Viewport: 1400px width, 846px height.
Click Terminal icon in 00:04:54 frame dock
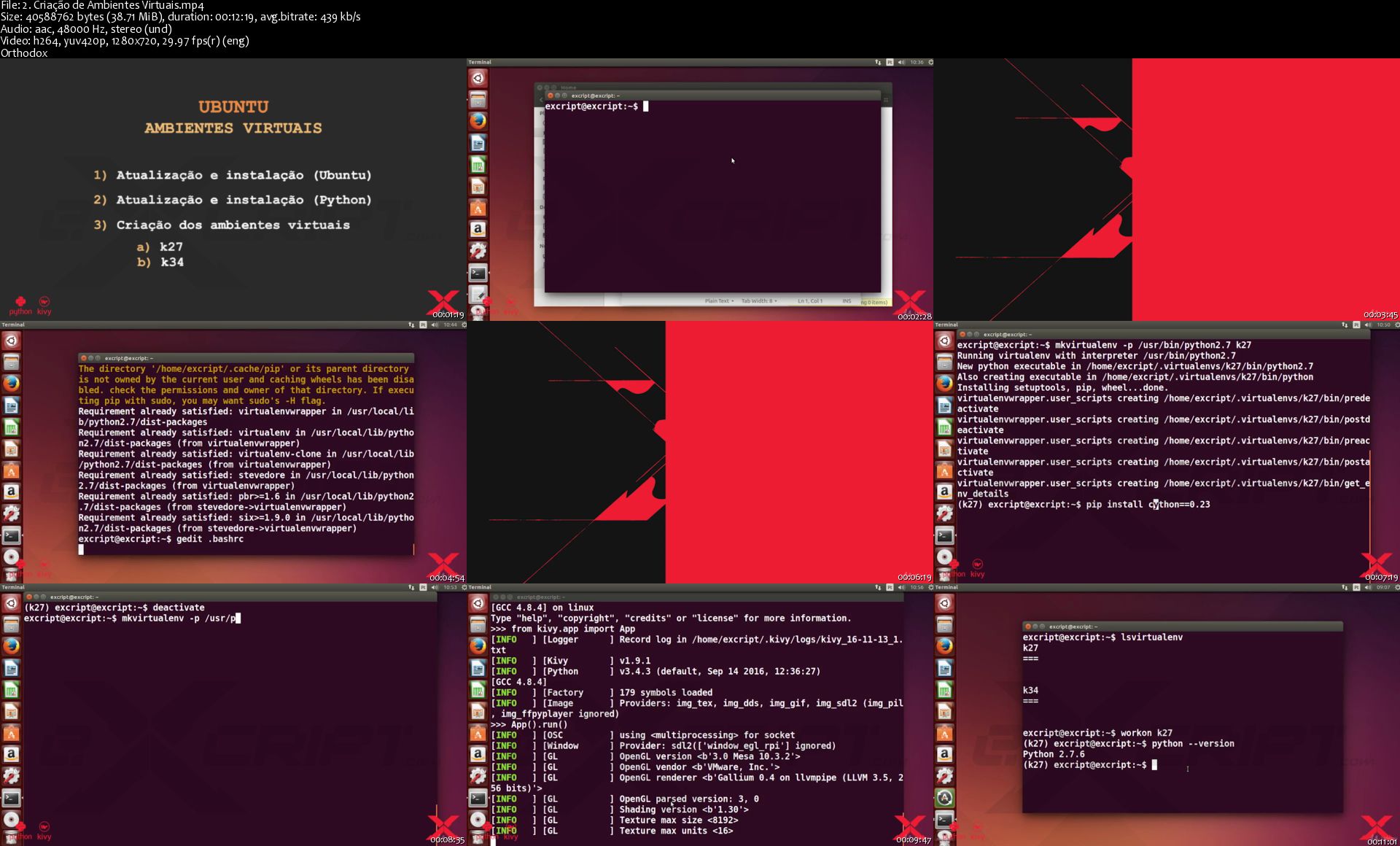pyautogui.click(x=11, y=535)
